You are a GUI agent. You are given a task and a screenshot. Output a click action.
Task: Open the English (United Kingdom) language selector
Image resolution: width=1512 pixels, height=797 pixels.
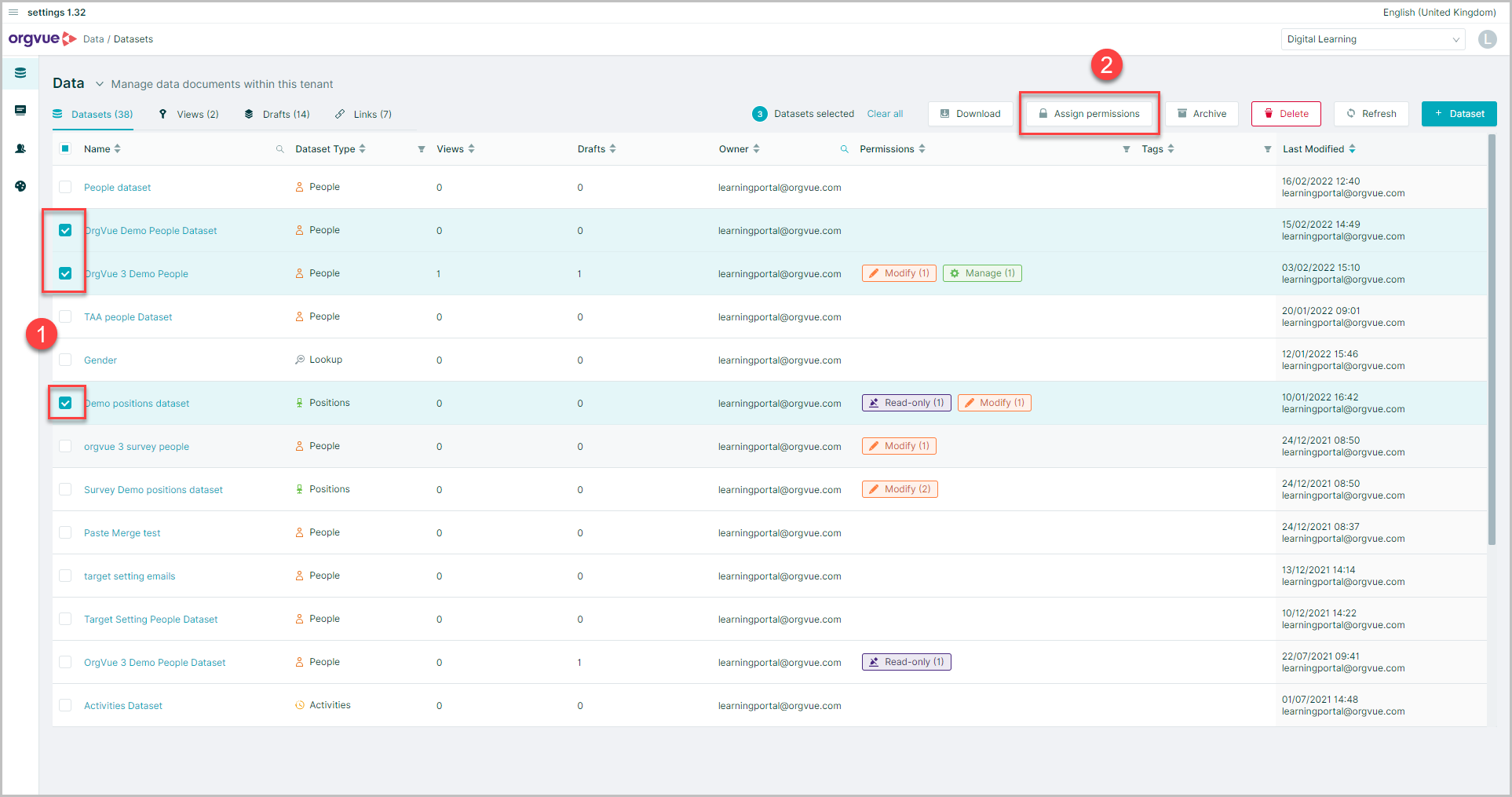pos(1439,13)
